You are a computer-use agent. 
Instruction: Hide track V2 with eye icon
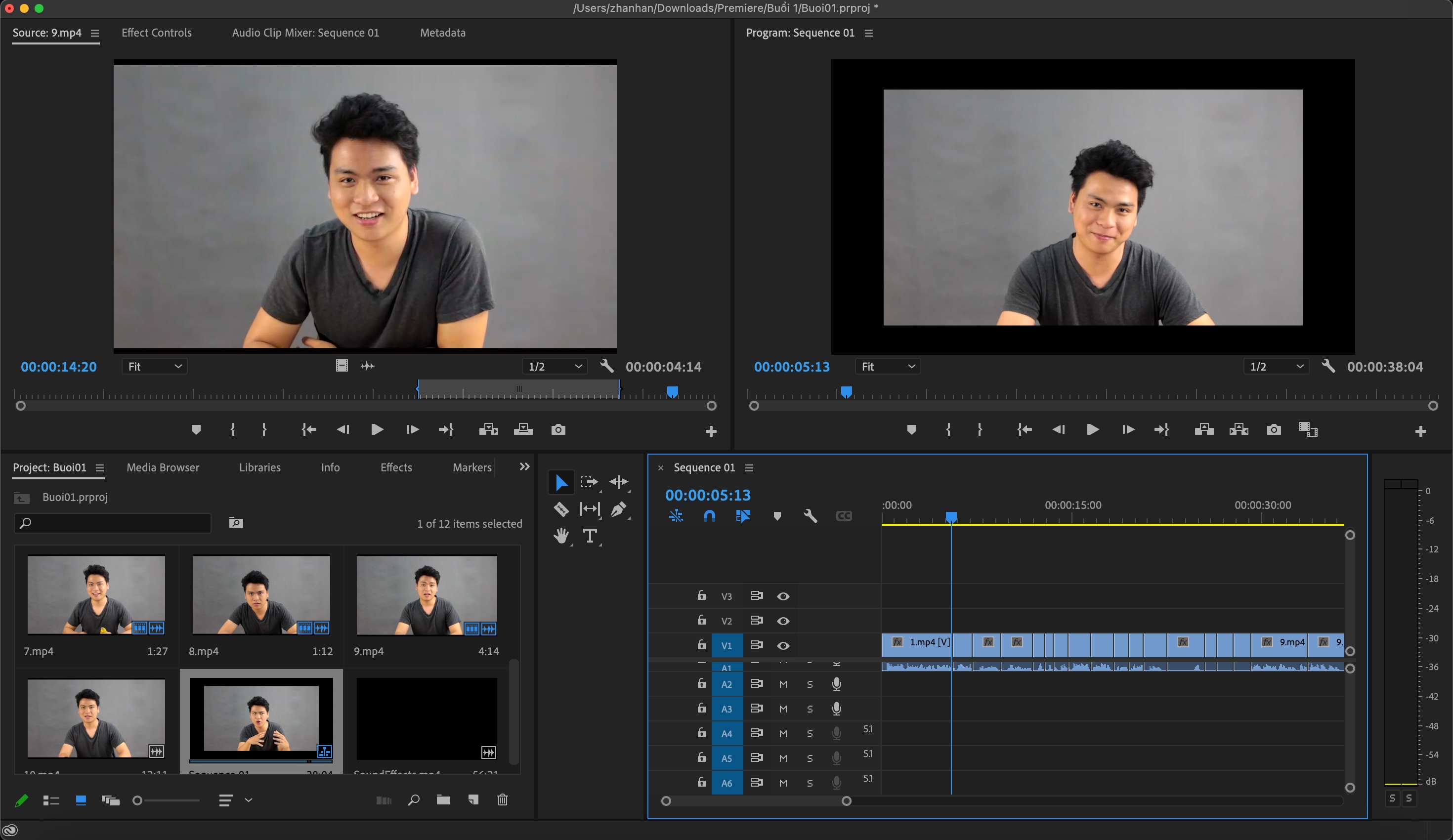pyautogui.click(x=783, y=621)
